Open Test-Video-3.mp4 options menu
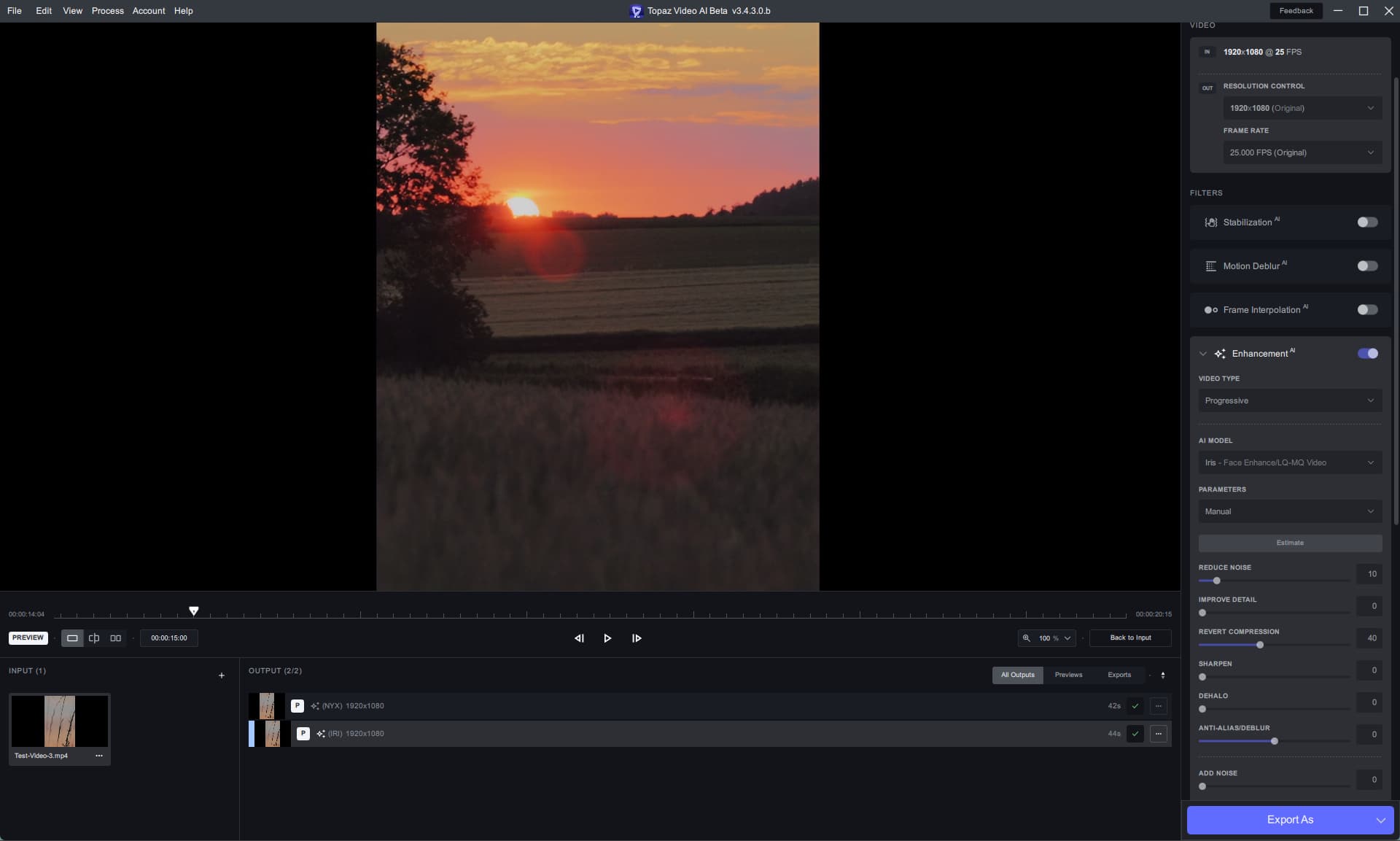This screenshot has height=841, width=1400. (99, 756)
